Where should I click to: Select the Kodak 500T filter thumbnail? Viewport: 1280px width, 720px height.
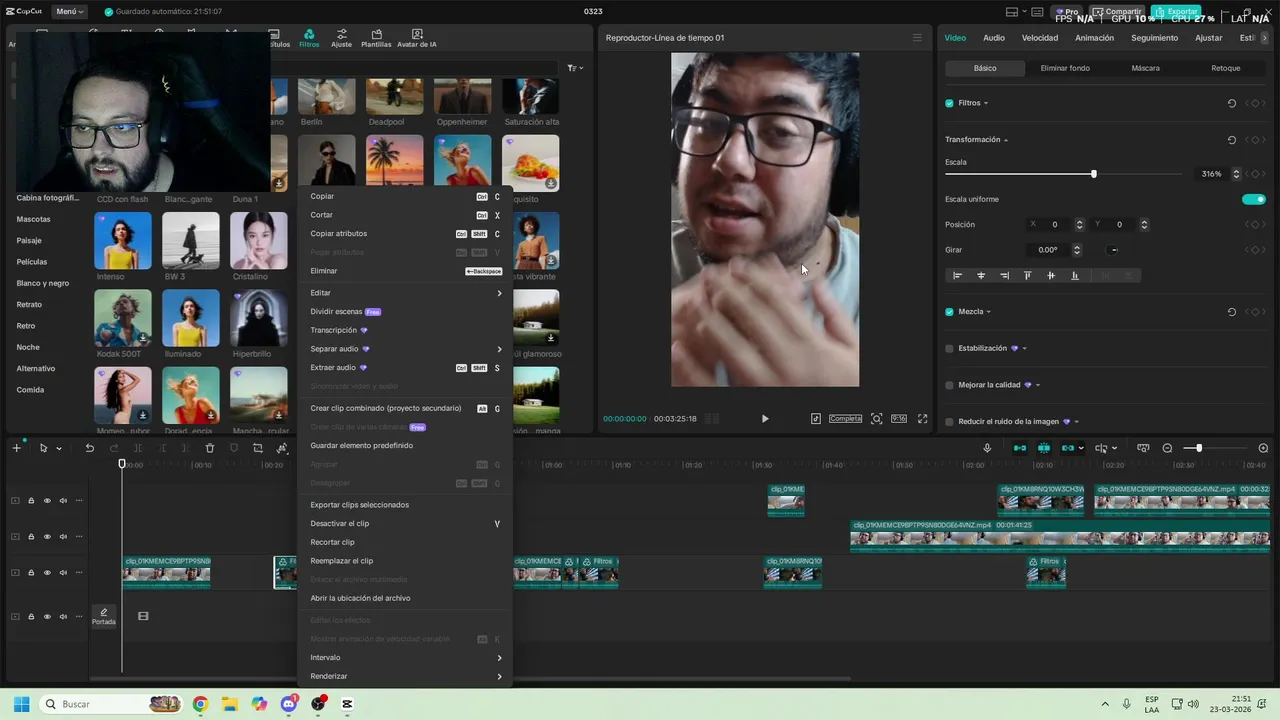[x=123, y=318]
